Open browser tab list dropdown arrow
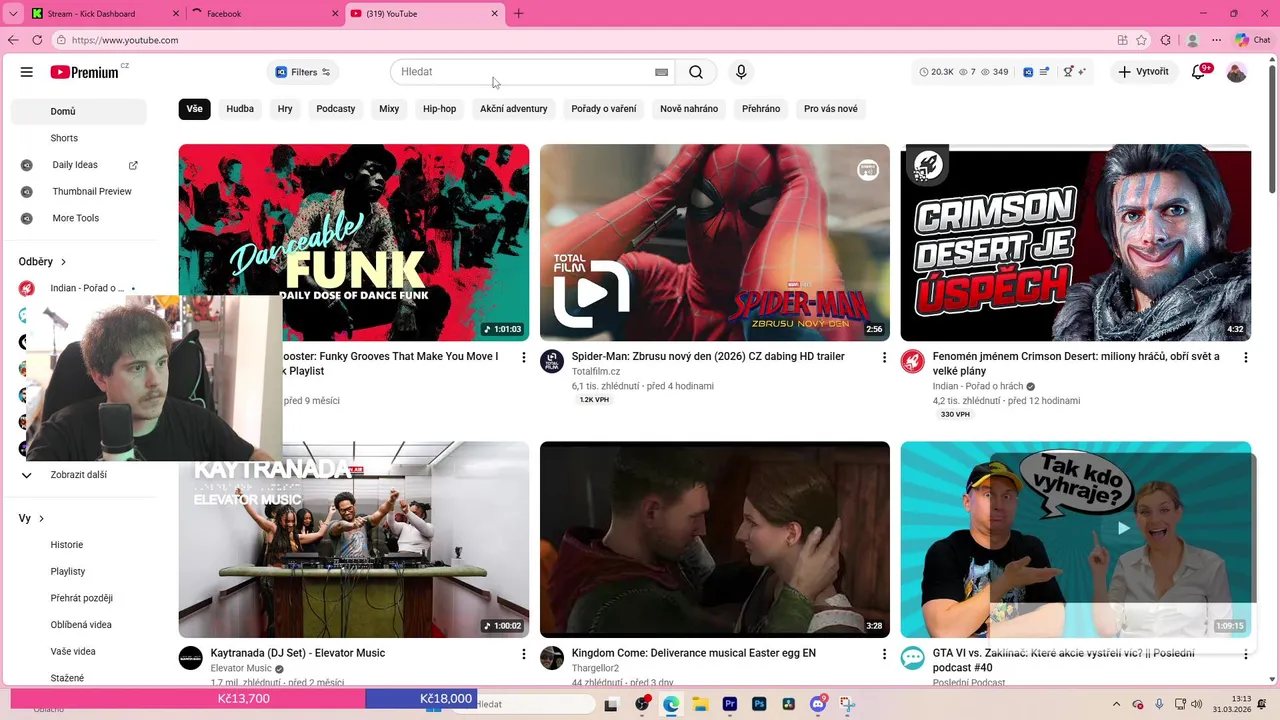The height and width of the screenshot is (720, 1280). point(13,13)
